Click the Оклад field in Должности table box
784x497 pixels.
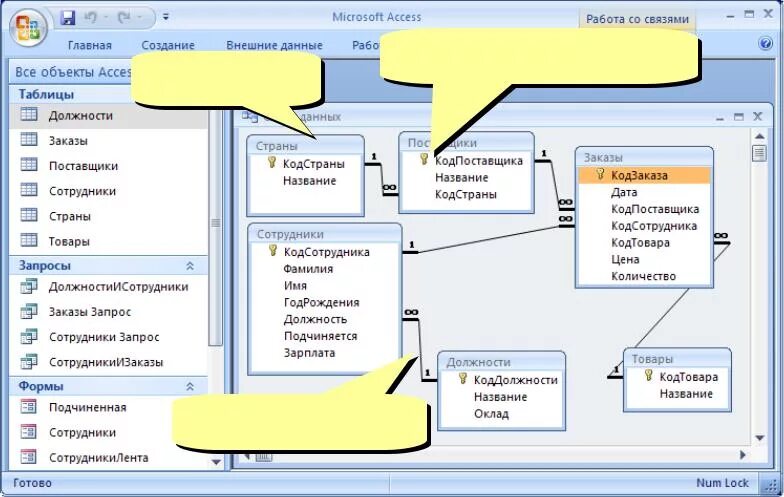pos(492,414)
